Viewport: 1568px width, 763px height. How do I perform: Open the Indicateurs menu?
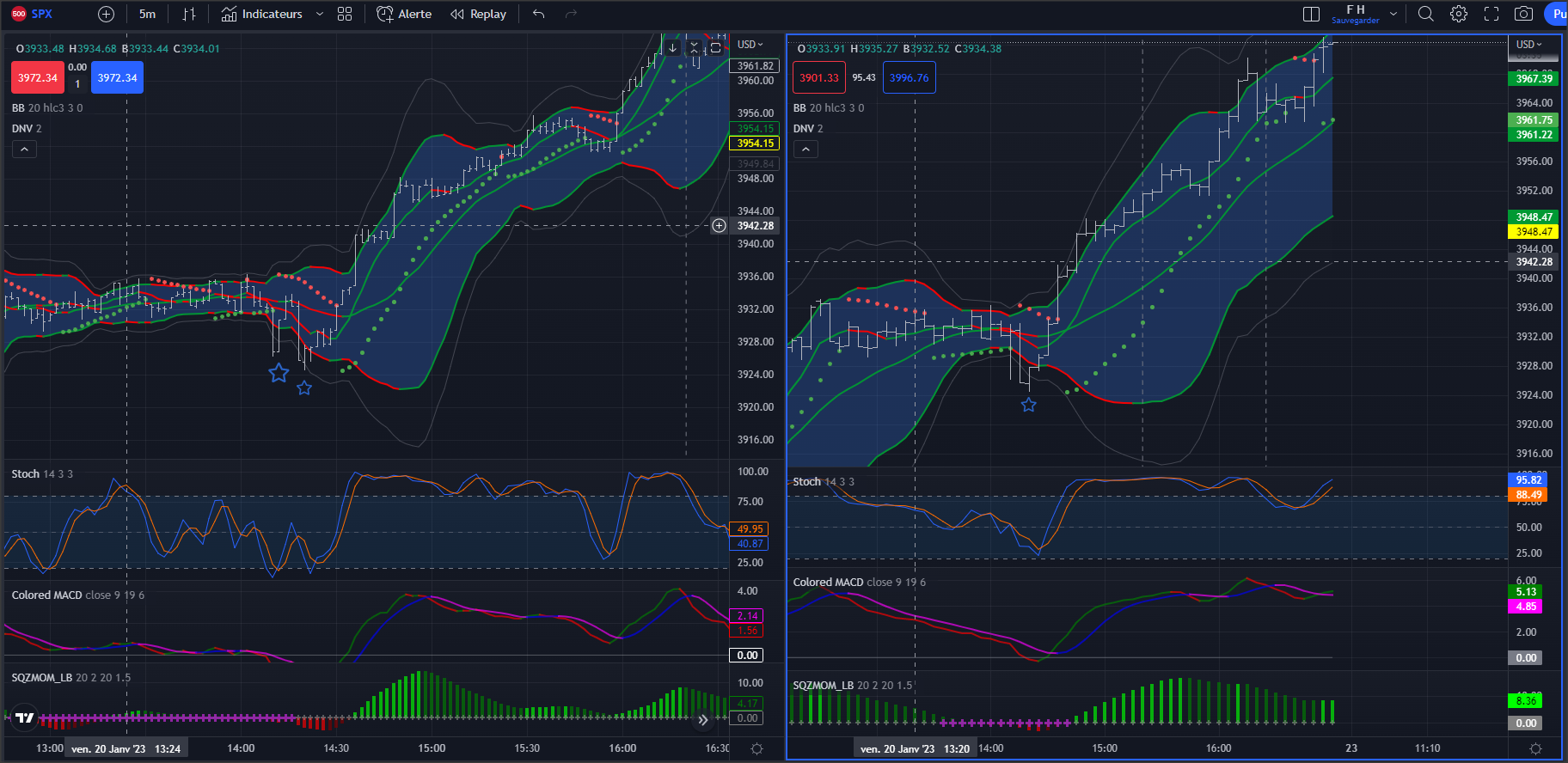(262, 14)
